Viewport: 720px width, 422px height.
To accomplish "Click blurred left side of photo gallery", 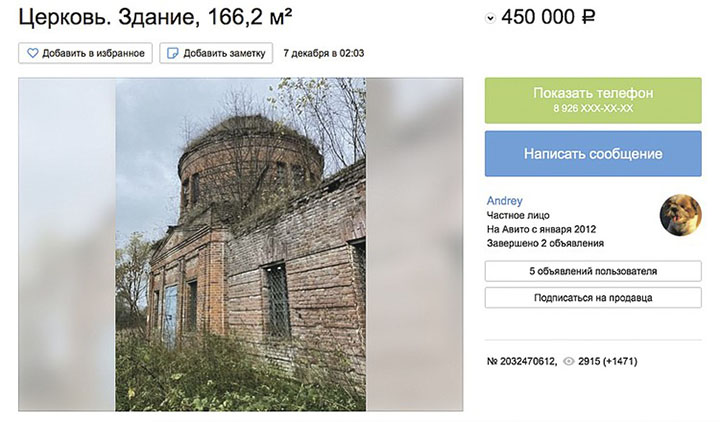I will pos(67,244).
